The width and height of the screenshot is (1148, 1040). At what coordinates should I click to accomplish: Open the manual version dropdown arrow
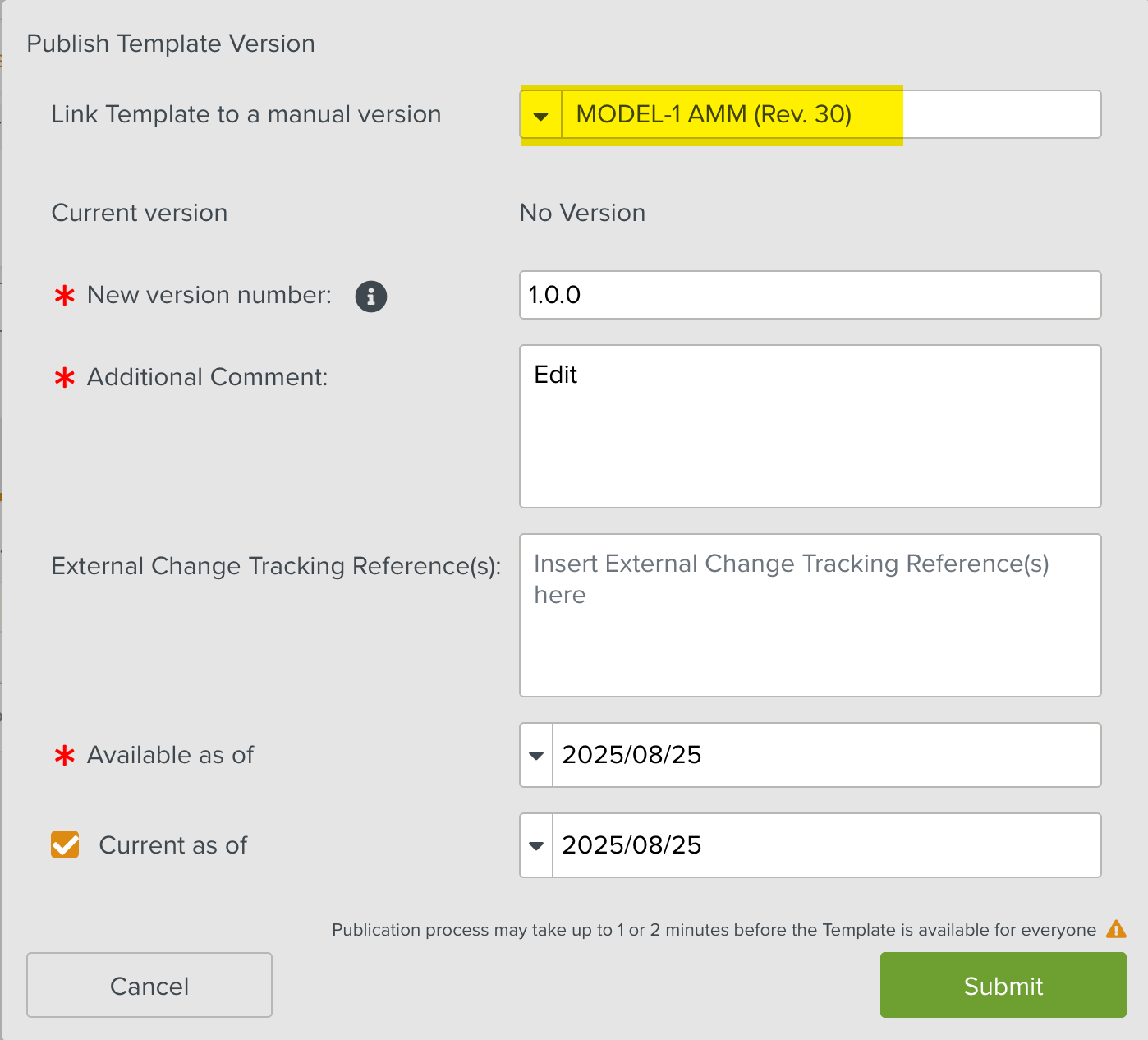coord(540,115)
